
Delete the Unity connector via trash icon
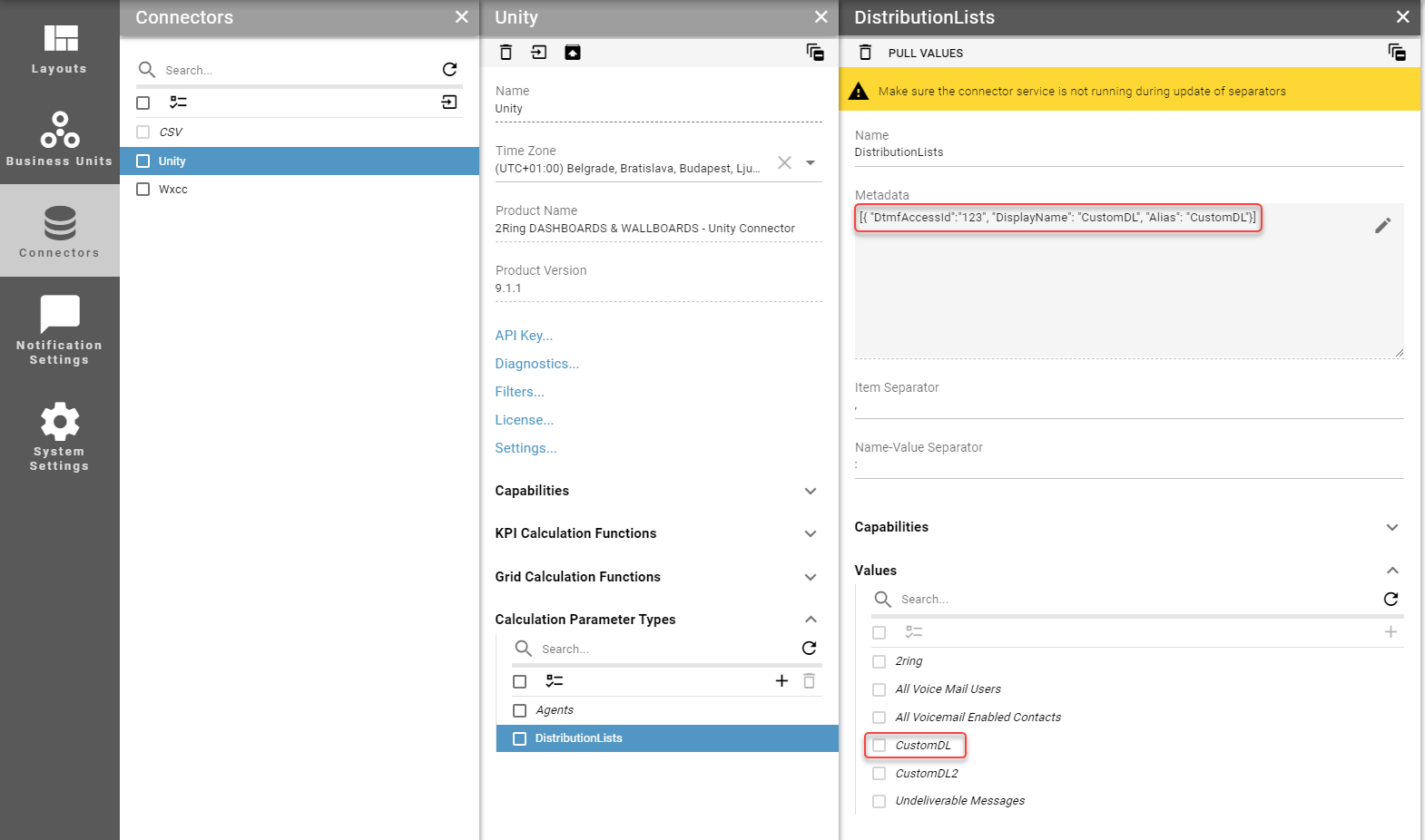click(506, 53)
